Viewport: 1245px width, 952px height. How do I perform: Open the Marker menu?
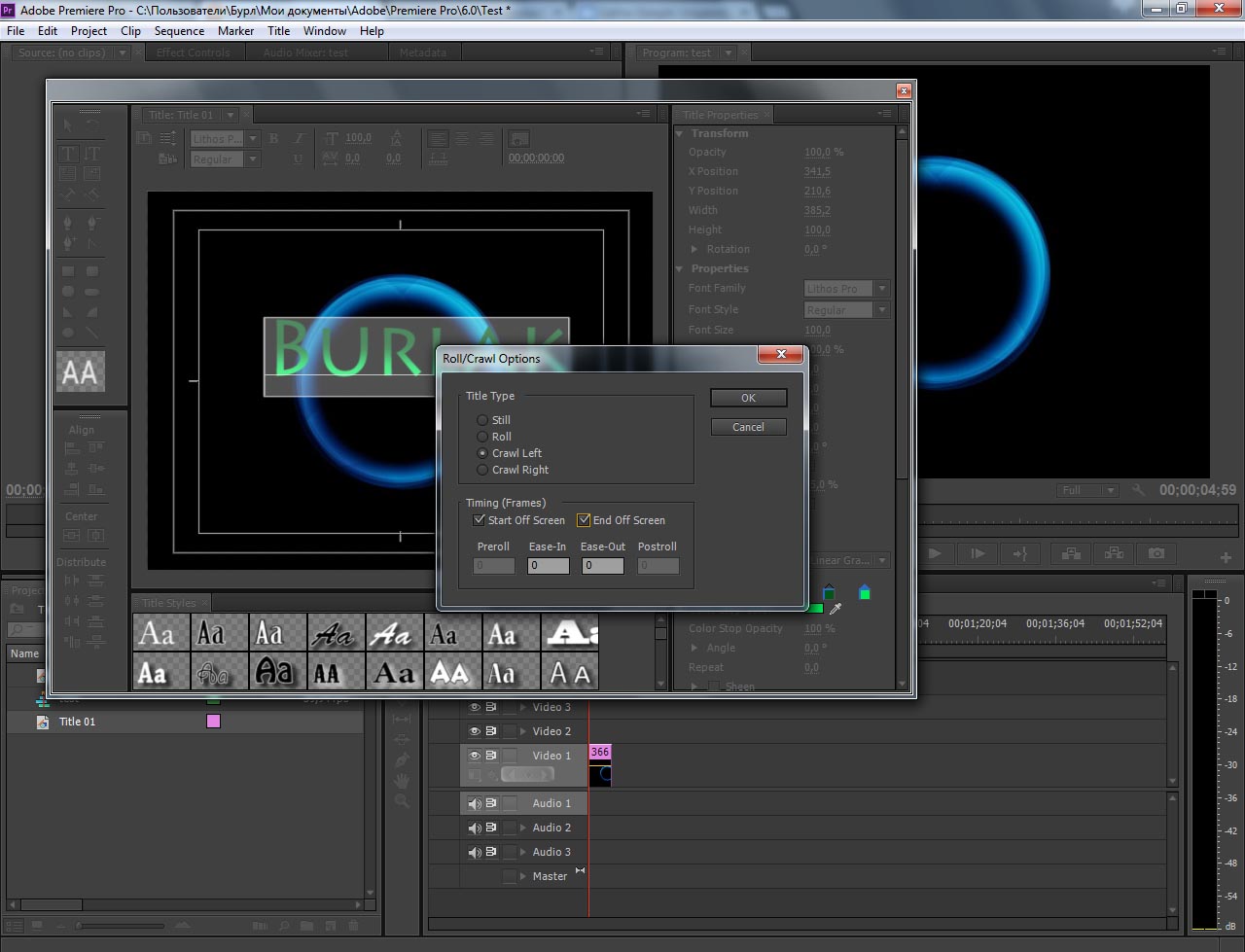235,31
